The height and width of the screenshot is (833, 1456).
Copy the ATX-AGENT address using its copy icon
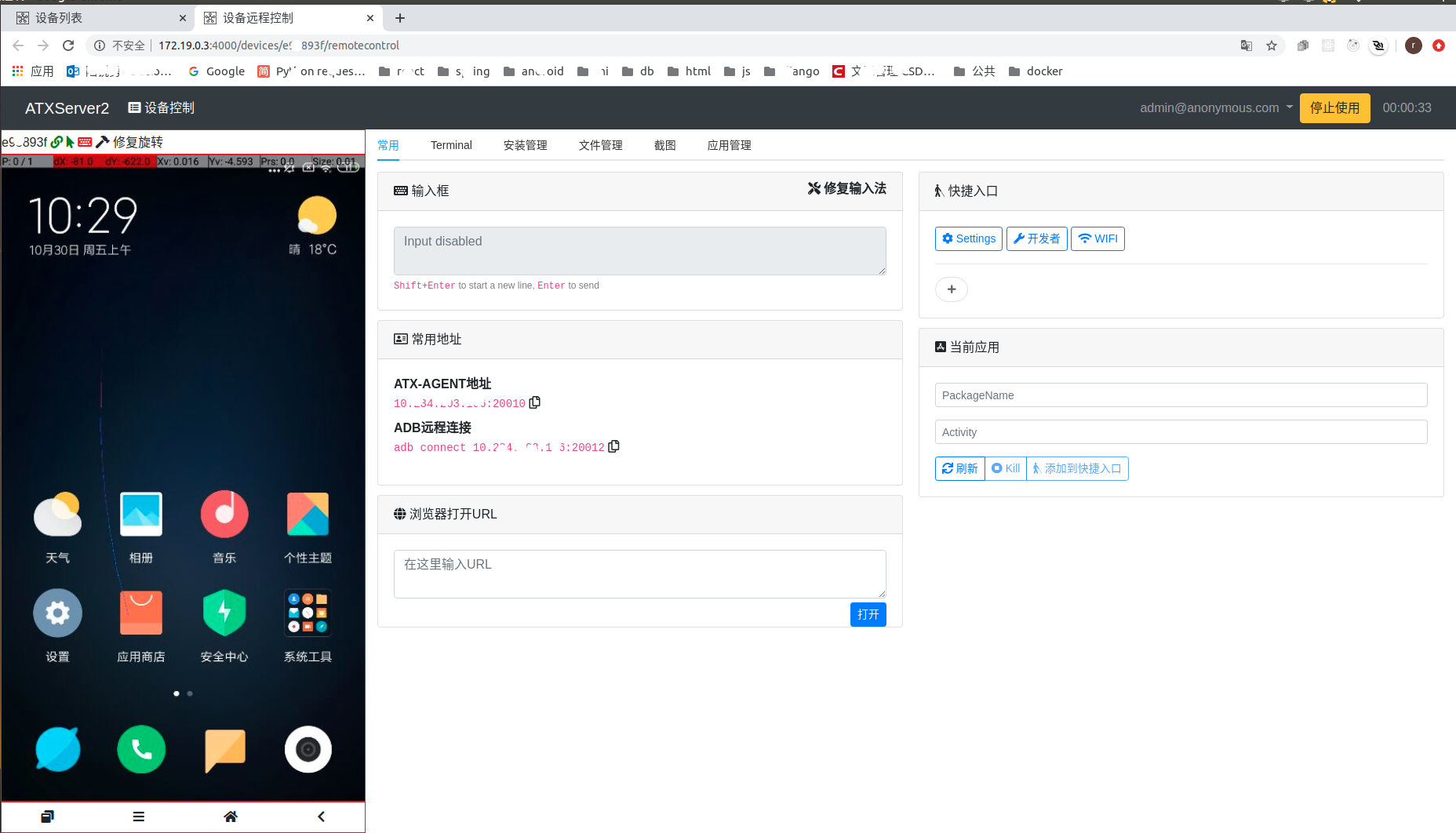click(535, 402)
